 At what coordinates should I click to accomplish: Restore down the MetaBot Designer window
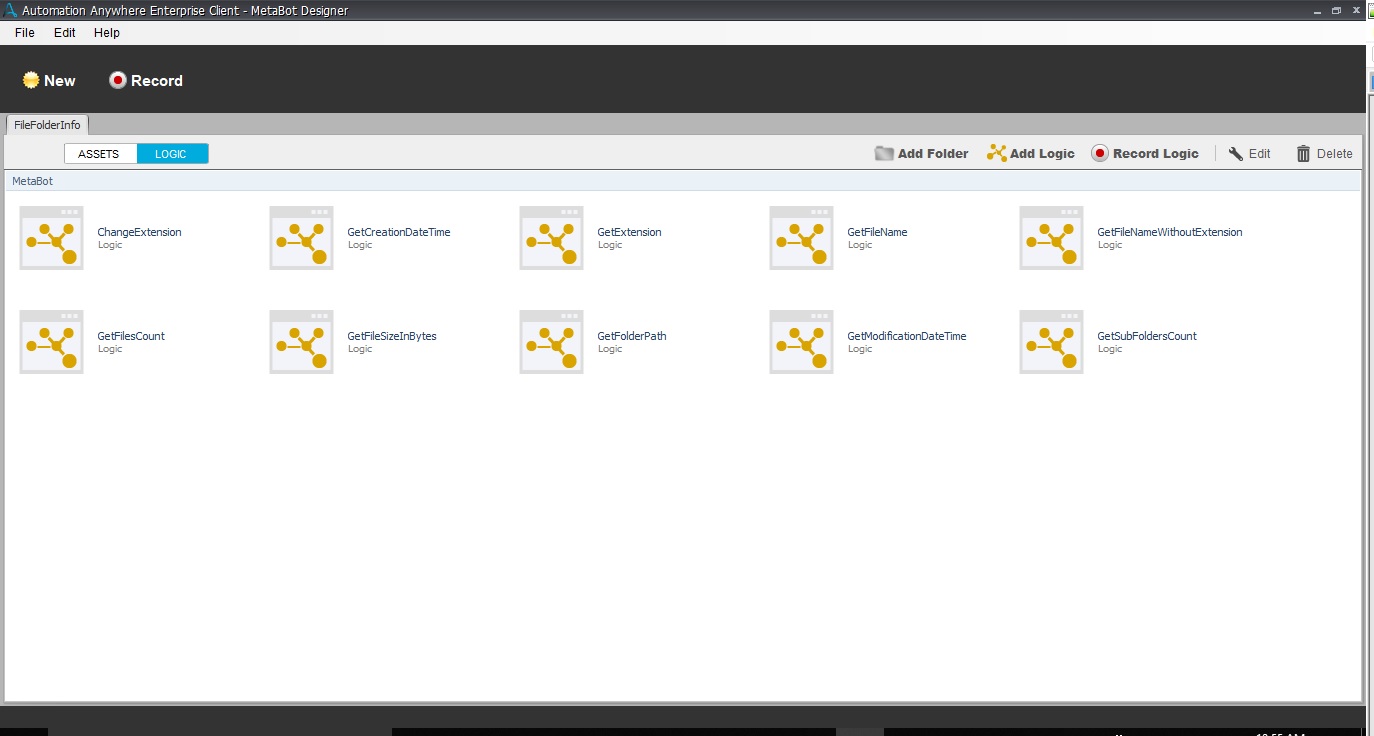tap(1337, 10)
